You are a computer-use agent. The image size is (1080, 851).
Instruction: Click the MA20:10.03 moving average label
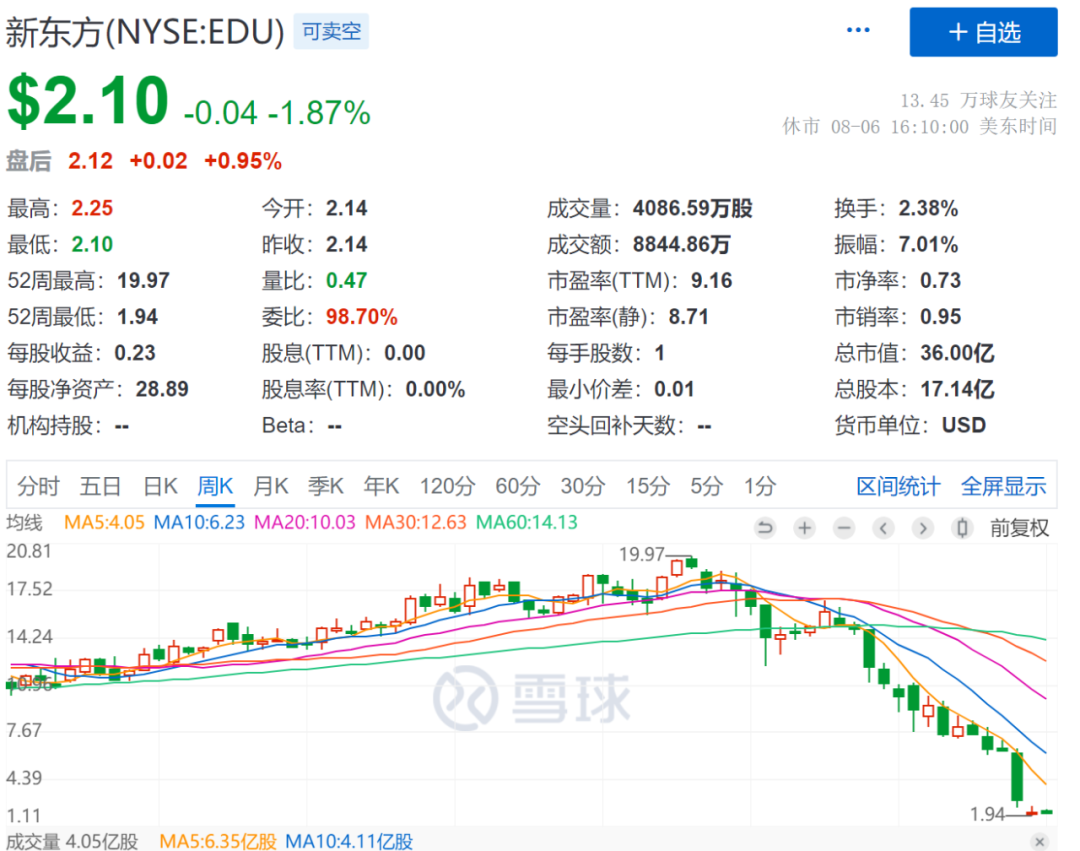click(x=305, y=523)
